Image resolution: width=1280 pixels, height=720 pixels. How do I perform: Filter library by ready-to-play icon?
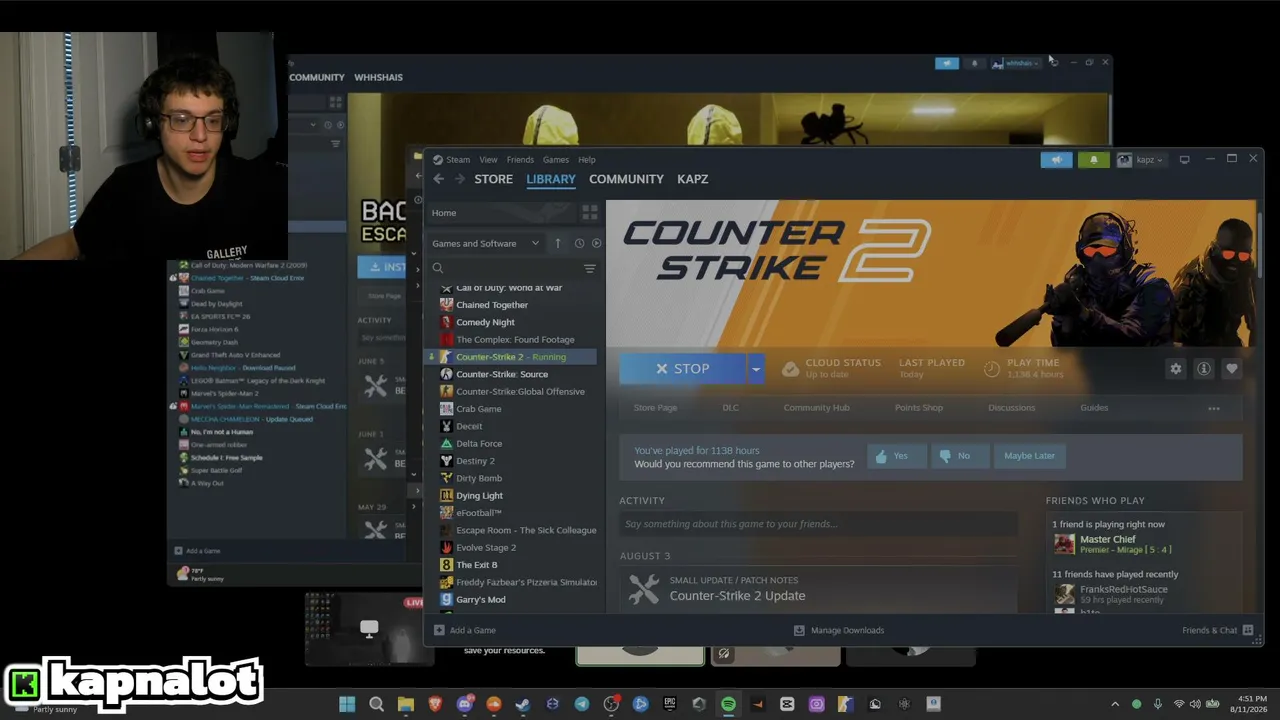click(597, 243)
